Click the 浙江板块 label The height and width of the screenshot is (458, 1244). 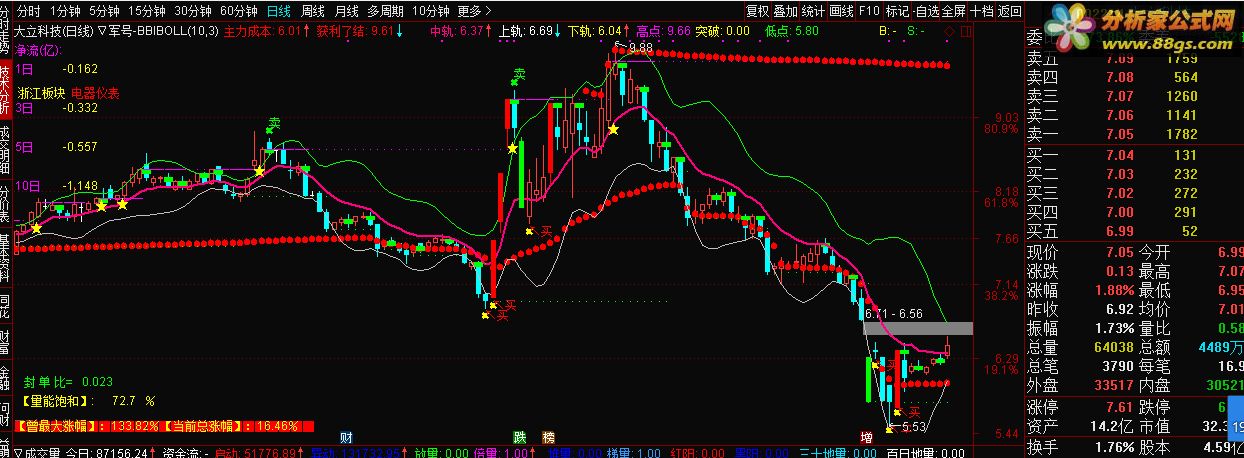39,93
